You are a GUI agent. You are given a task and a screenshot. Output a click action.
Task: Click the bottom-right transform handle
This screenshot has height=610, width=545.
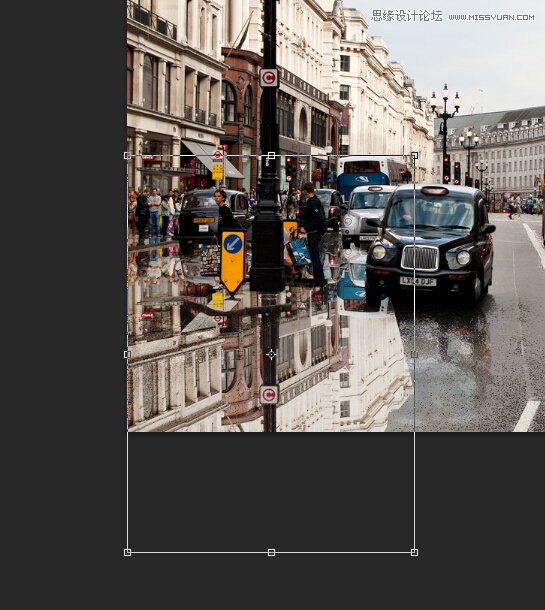415,552
